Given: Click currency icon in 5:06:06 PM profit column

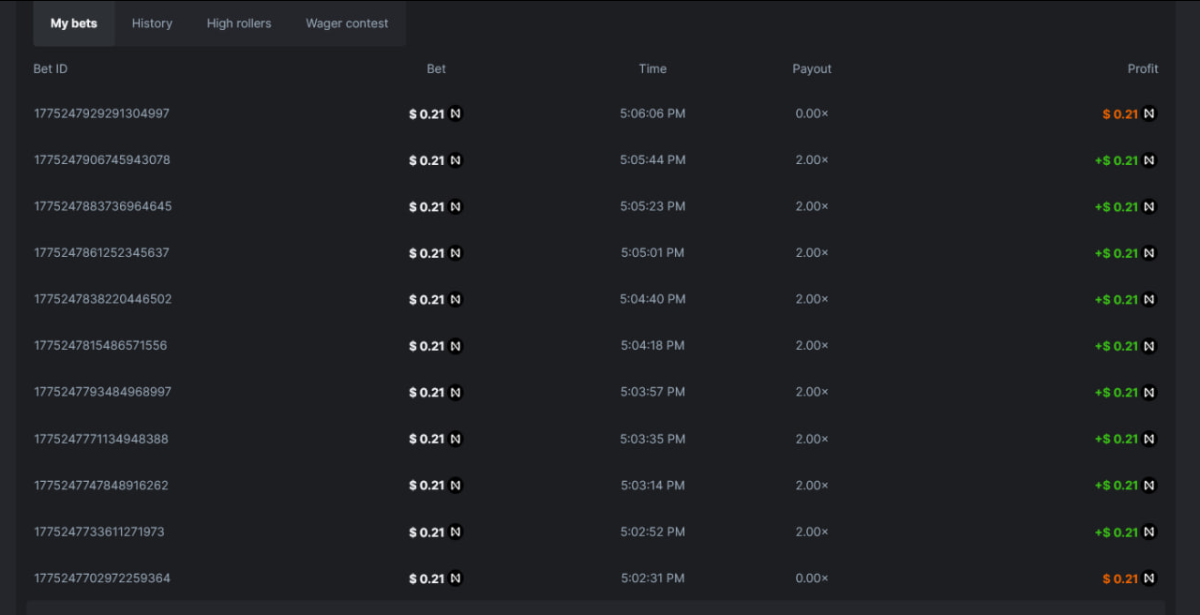Looking at the screenshot, I should [x=1149, y=114].
